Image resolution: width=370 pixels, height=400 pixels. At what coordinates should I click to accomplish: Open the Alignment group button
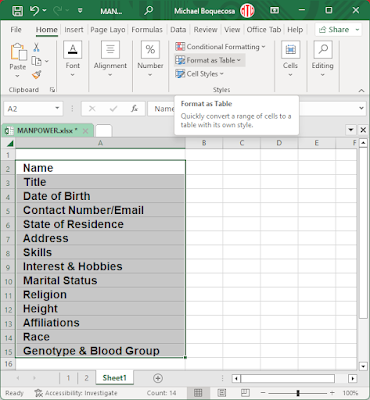point(110,59)
